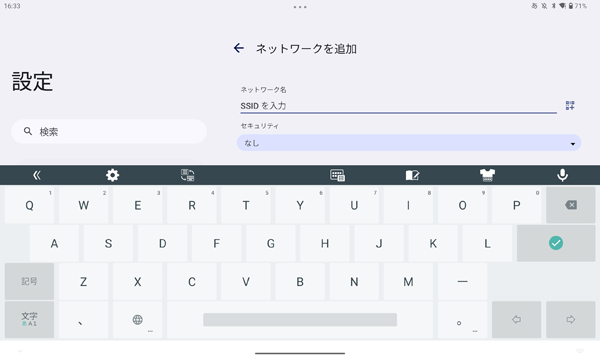
Task: Tap the J key
Action: (379, 243)
